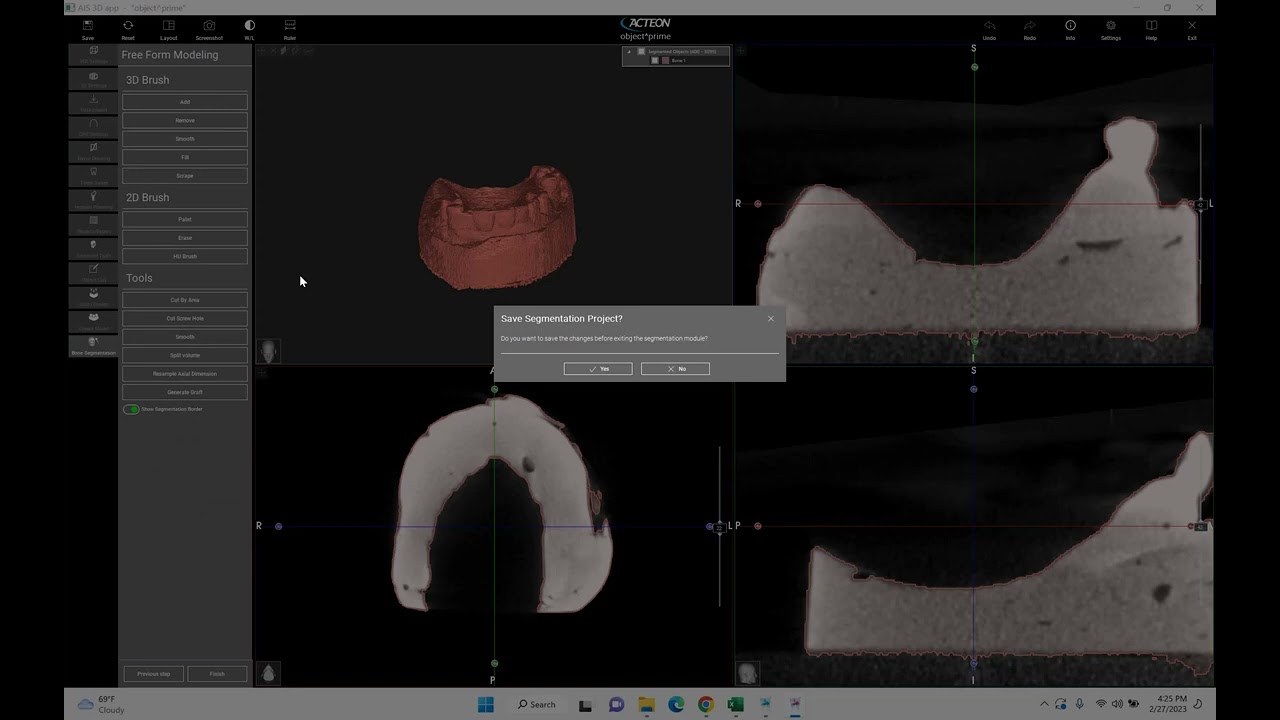This screenshot has width=1280, height=720.
Task: Click Generate Graft button
Action: pyautogui.click(x=185, y=392)
